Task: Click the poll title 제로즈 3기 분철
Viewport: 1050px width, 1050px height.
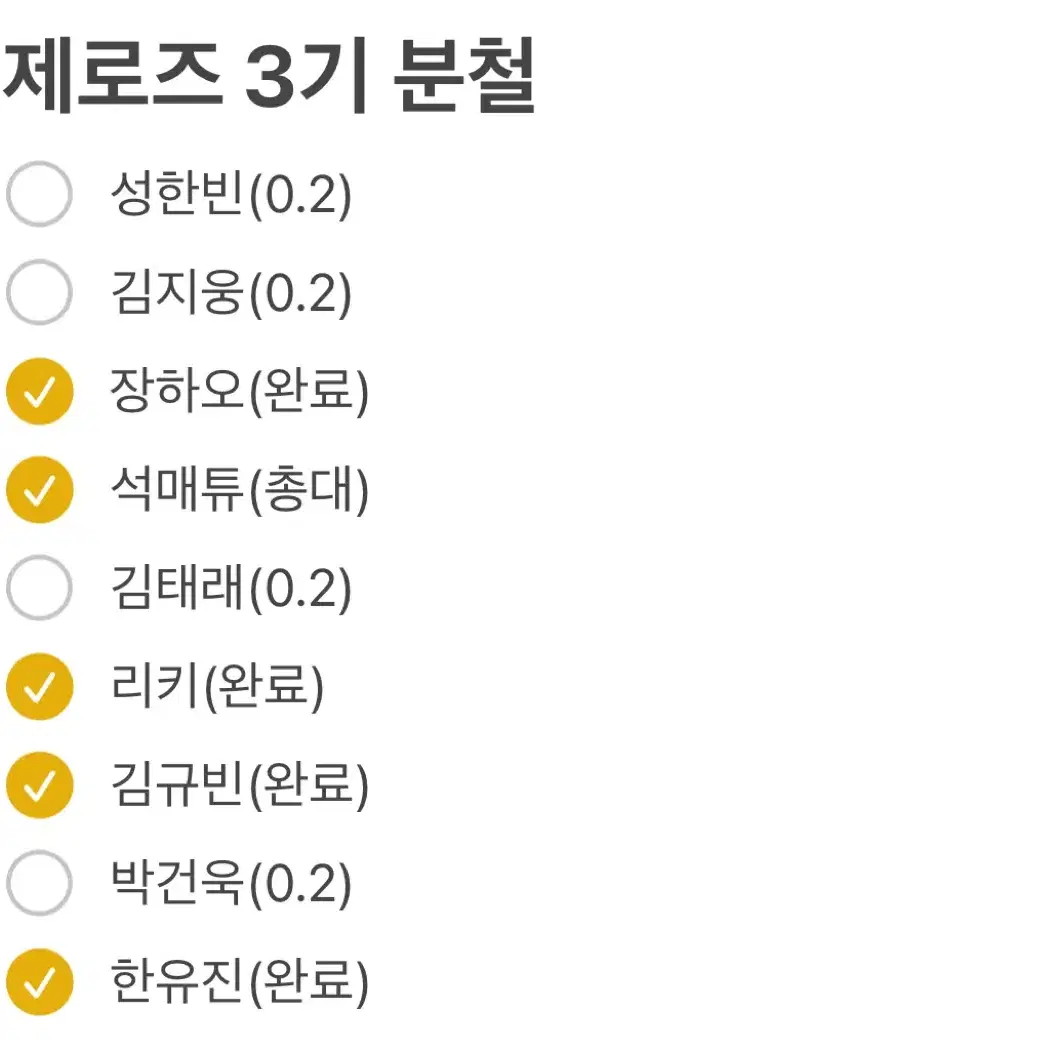Action: [269, 78]
